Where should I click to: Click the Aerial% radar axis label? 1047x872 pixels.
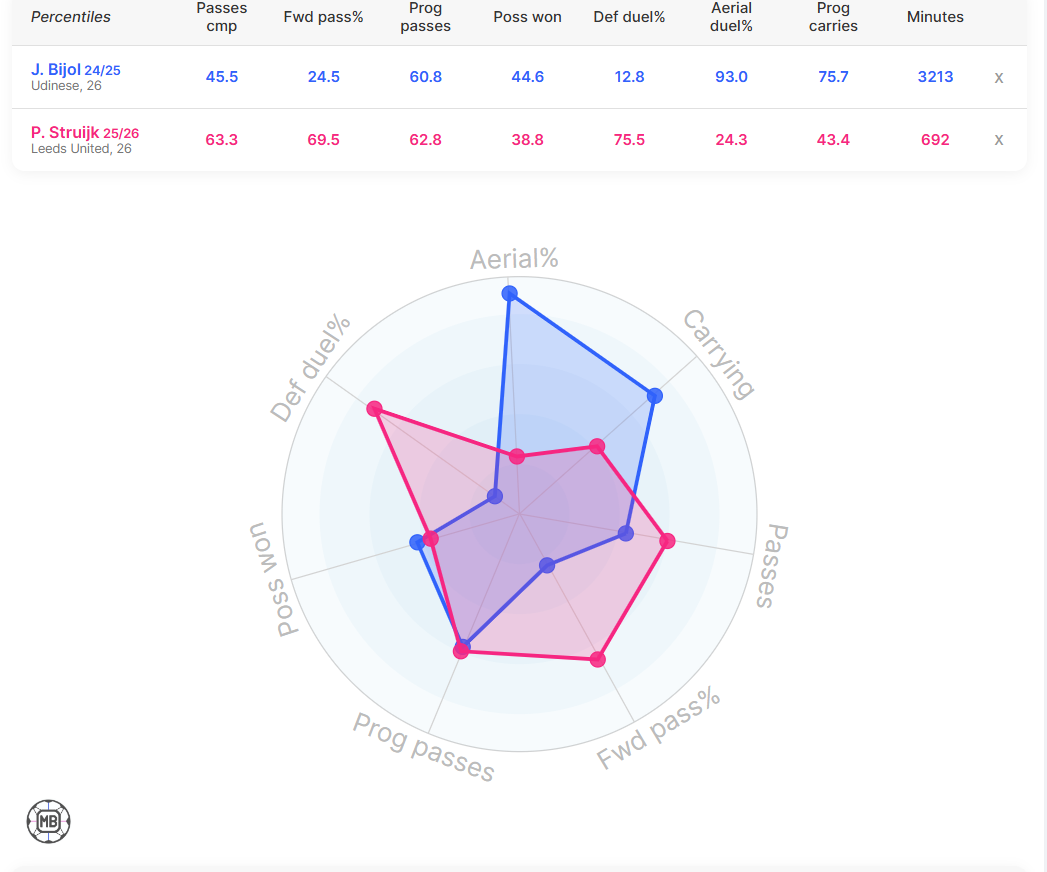tap(514, 259)
